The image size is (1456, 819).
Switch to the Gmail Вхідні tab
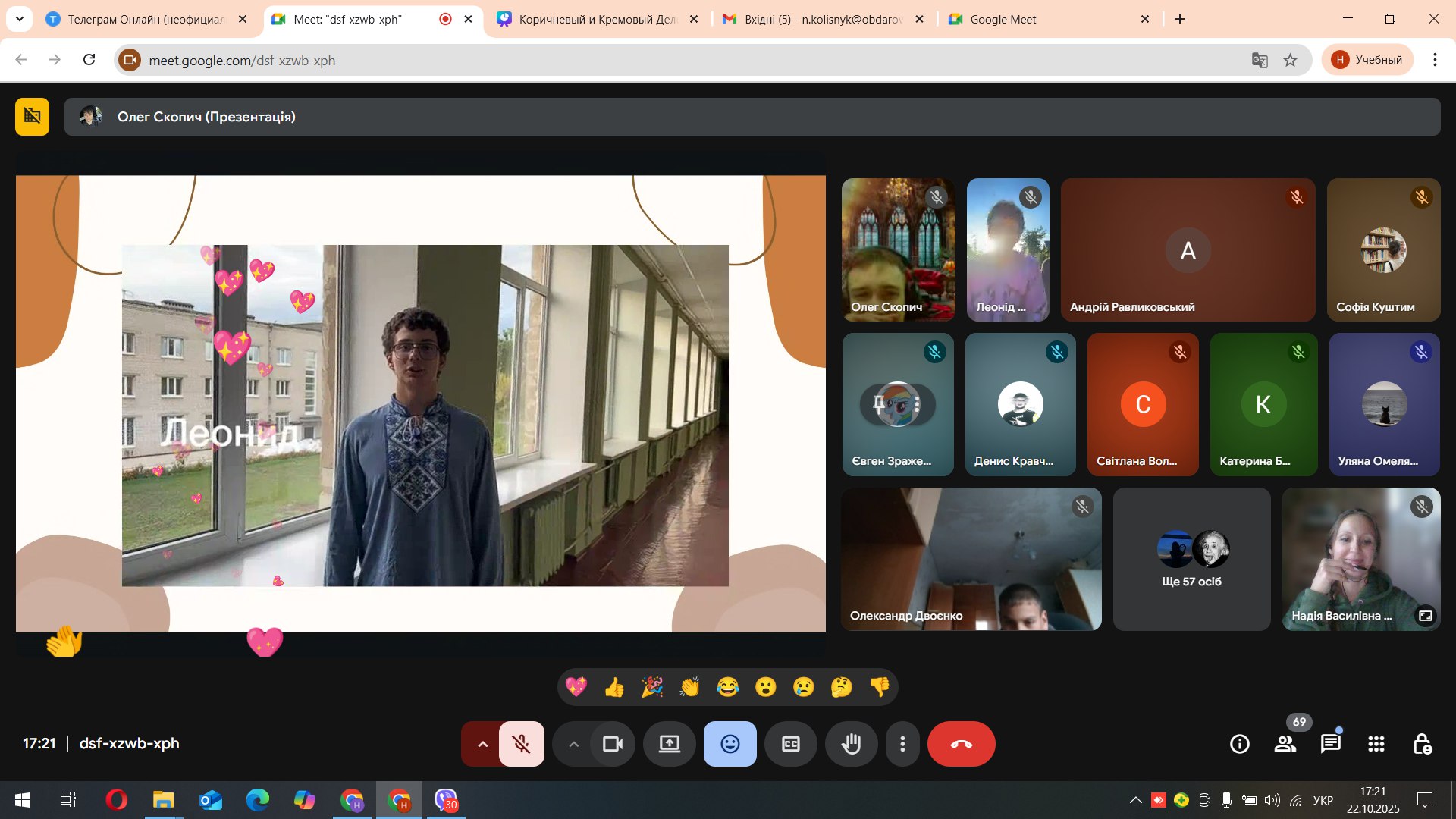(x=823, y=19)
